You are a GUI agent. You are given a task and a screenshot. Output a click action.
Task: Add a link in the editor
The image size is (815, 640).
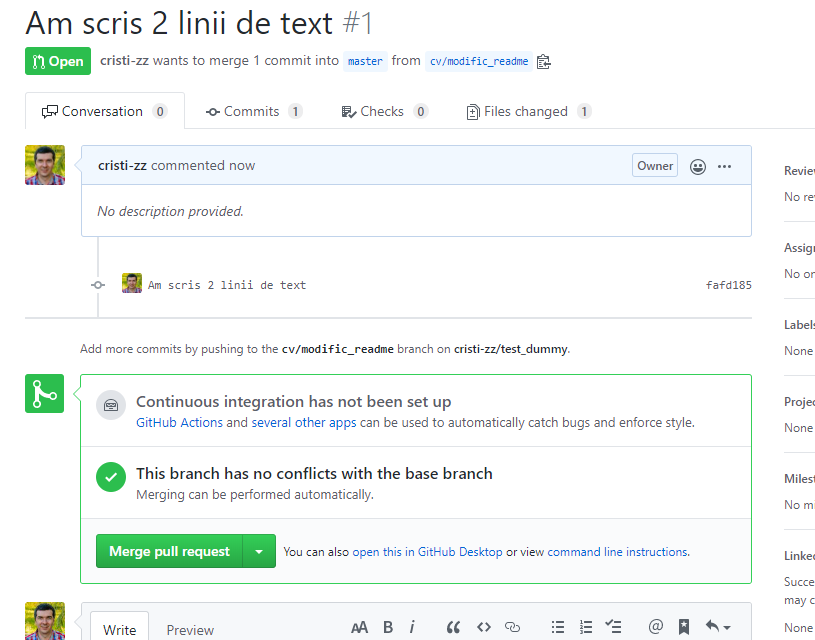(x=512, y=627)
